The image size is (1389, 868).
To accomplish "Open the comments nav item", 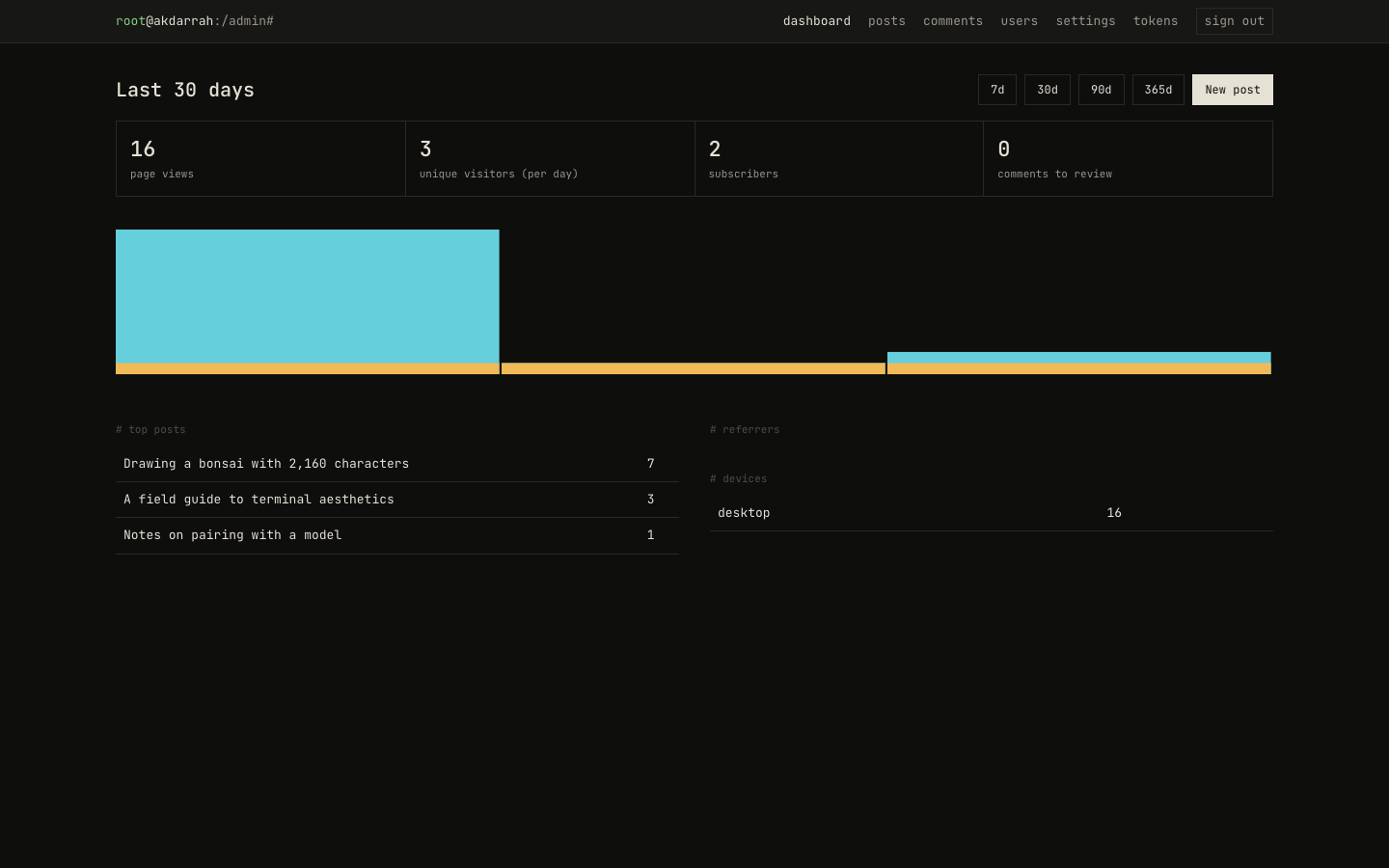I will pos(953,21).
